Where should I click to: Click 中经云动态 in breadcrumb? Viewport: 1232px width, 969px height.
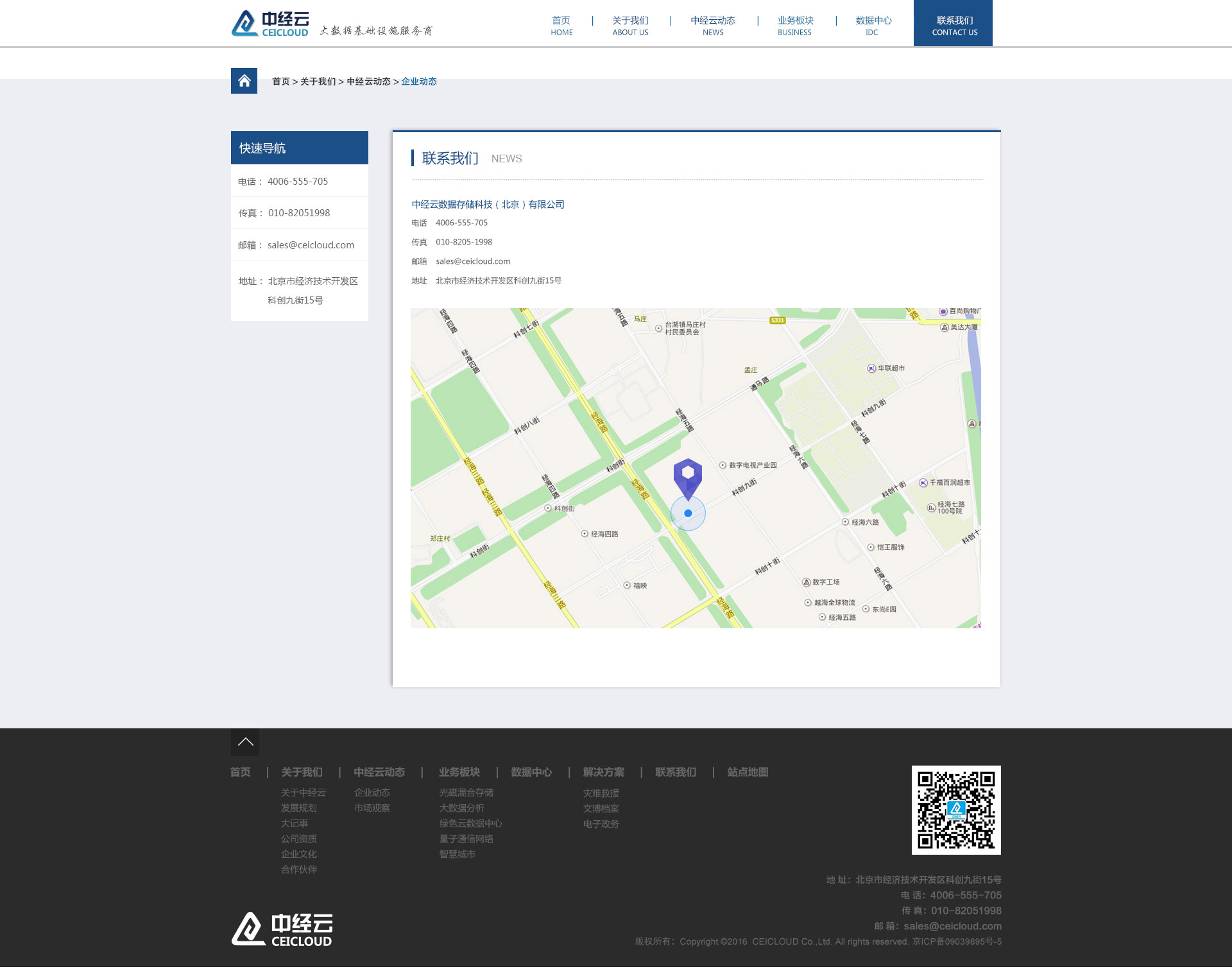click(368, 81)
